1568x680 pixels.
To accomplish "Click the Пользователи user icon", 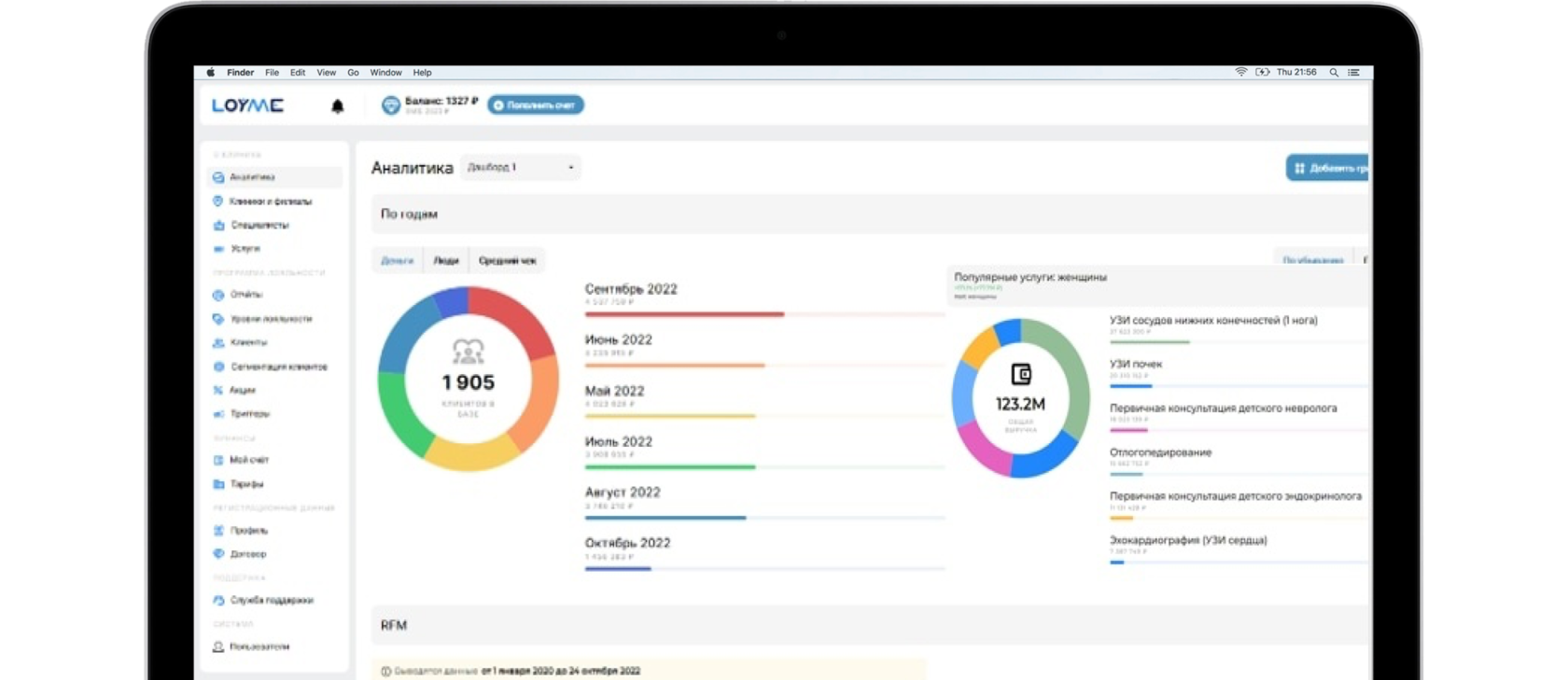I will pos(218,646).
